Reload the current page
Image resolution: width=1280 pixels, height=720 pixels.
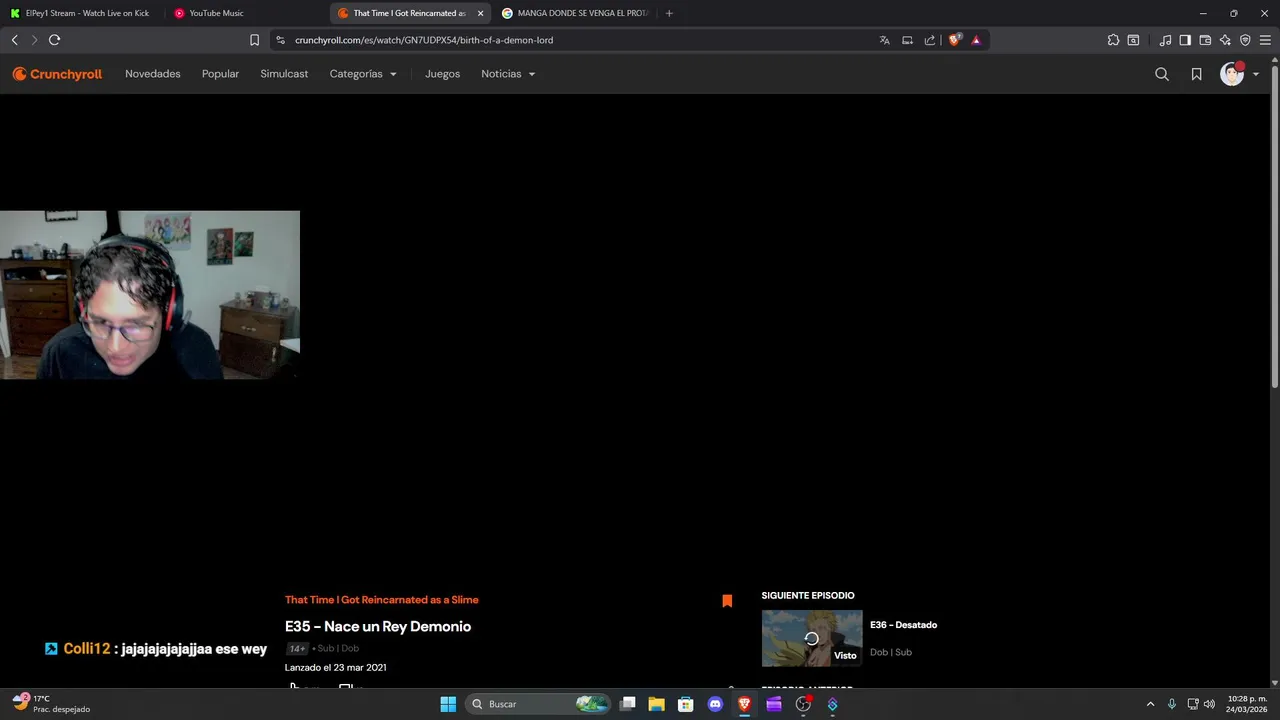(x=55, y=40)
